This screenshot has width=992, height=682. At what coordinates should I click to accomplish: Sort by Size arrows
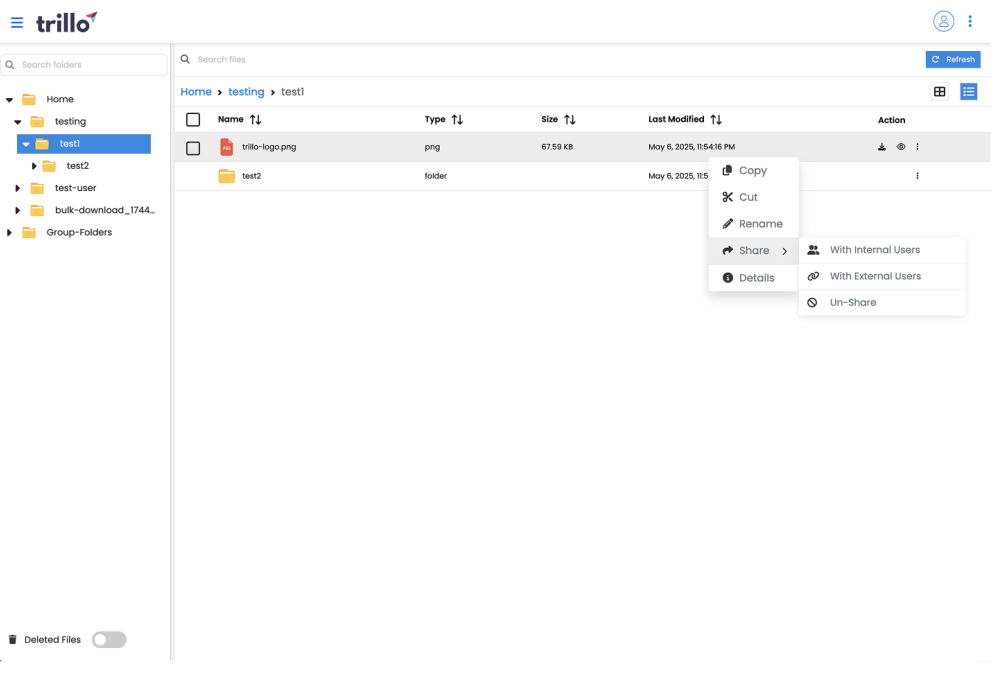point(570,120)
